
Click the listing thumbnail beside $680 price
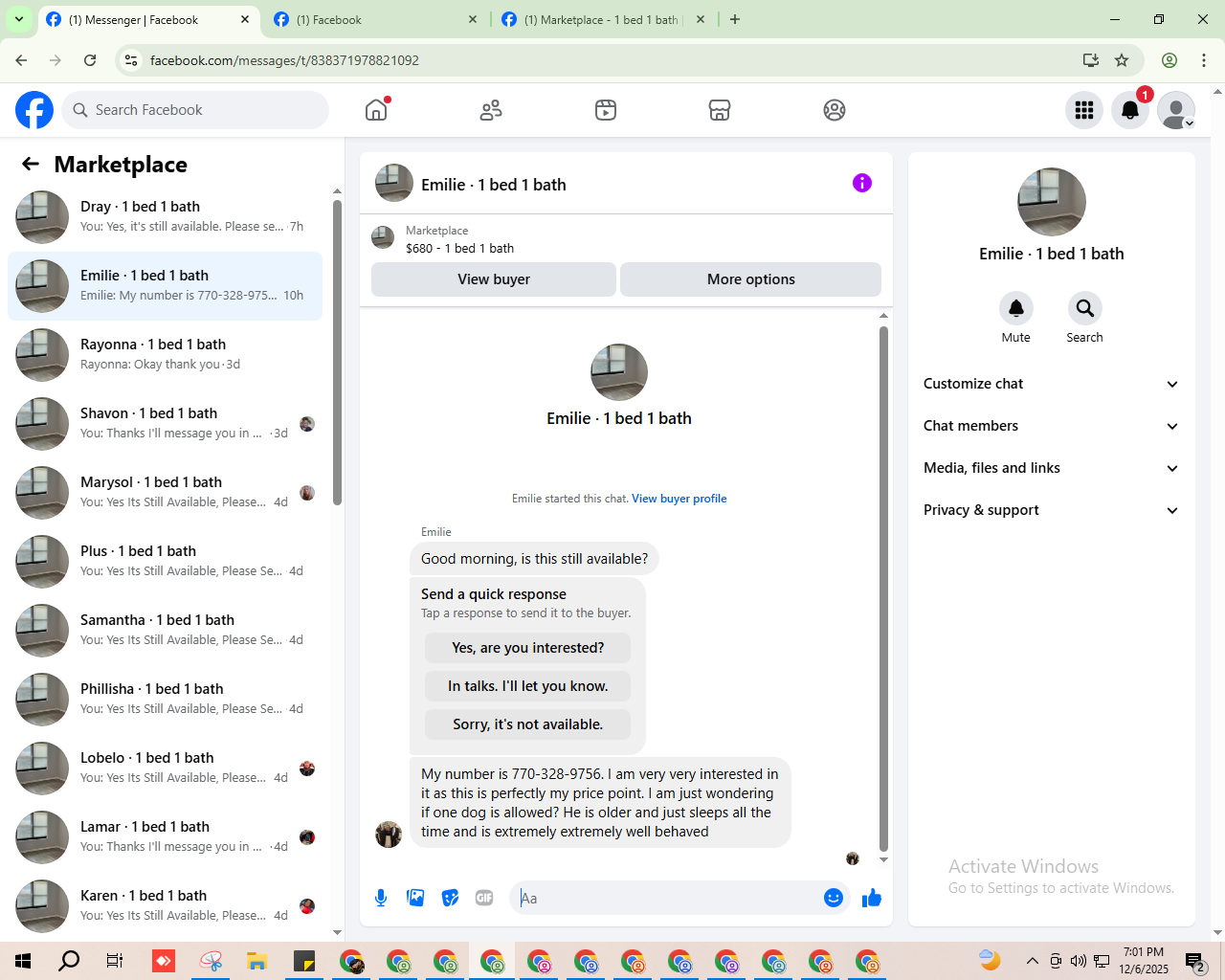pyautogui.click(x=383, y=237)
